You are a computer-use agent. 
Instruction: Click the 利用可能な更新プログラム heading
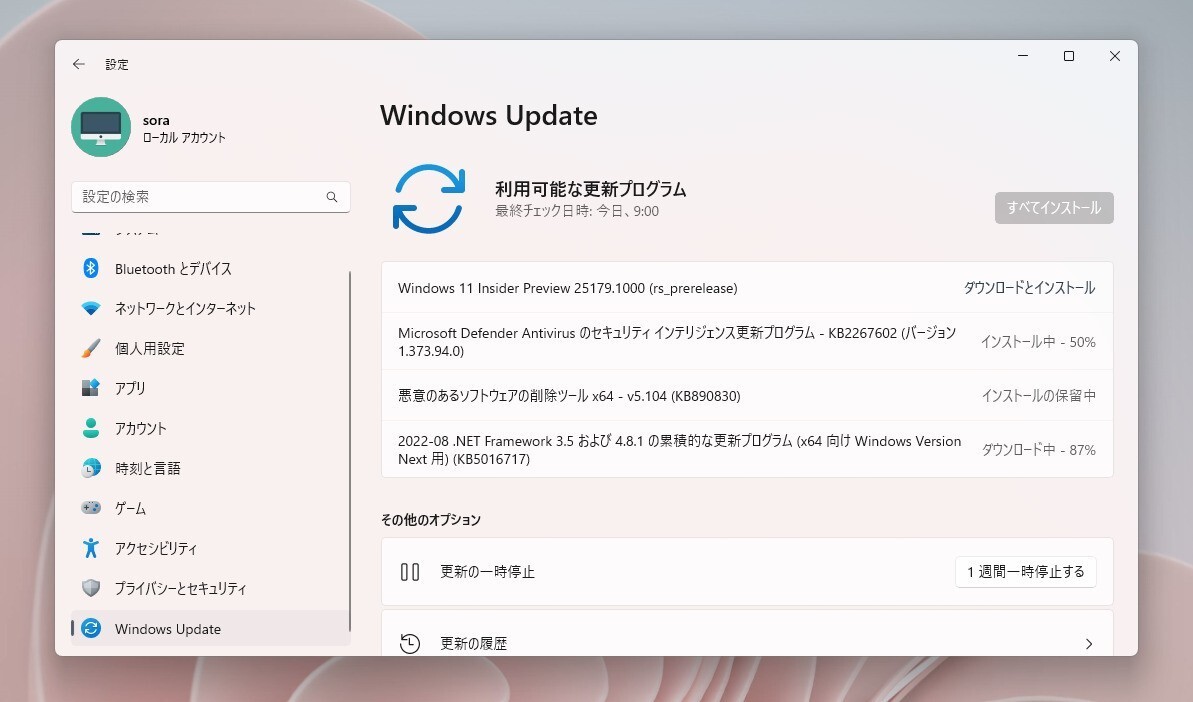click(590, 189)
